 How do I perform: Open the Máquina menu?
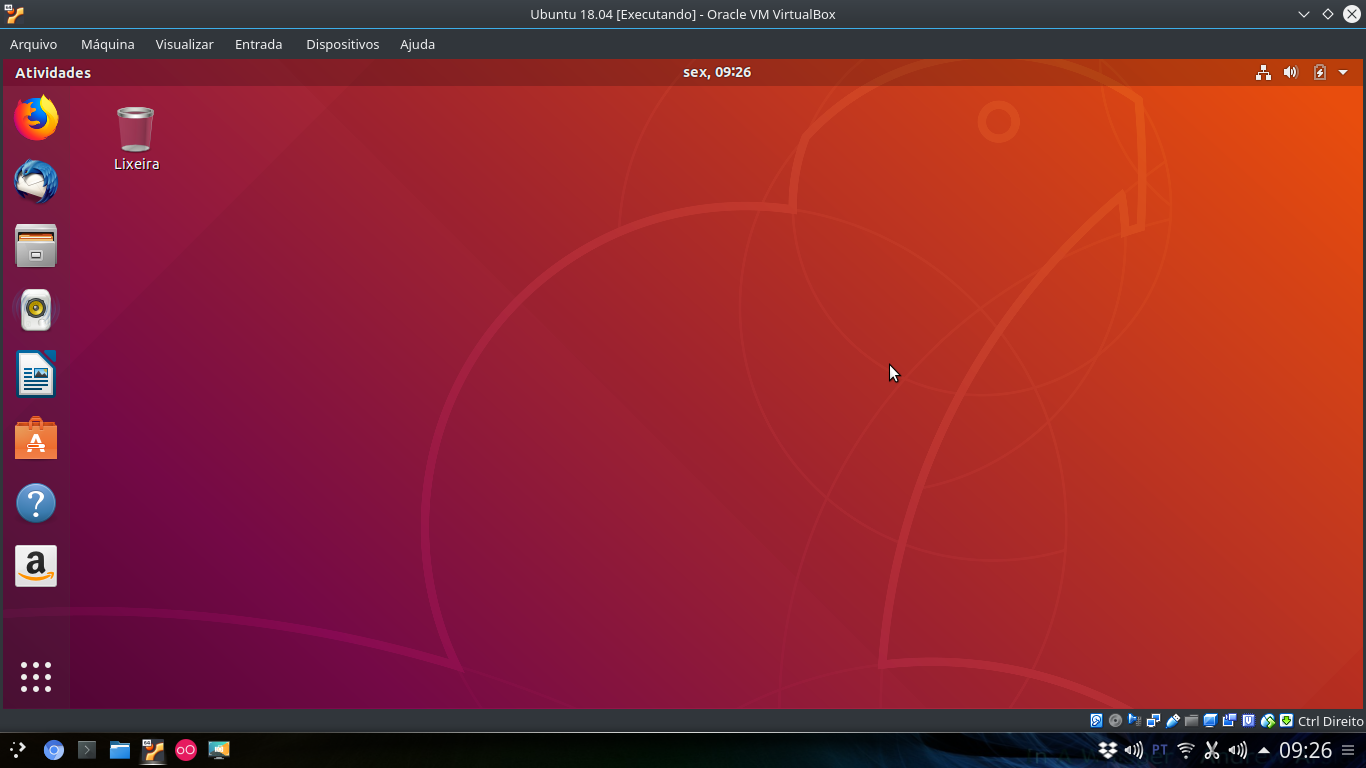(107, 44)
